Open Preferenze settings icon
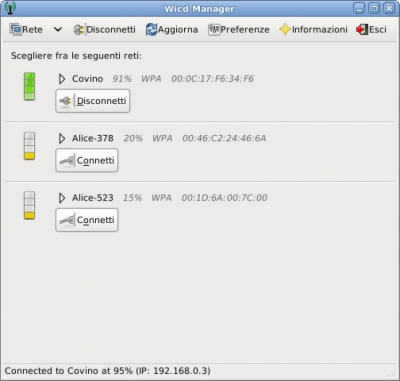The height and width of the screenshot is (381, 400). [214, 30]
